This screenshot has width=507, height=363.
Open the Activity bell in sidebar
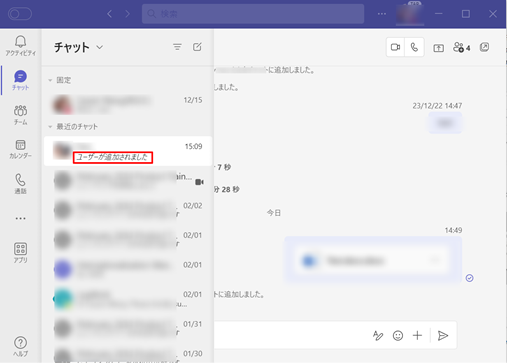coord(20,45)
